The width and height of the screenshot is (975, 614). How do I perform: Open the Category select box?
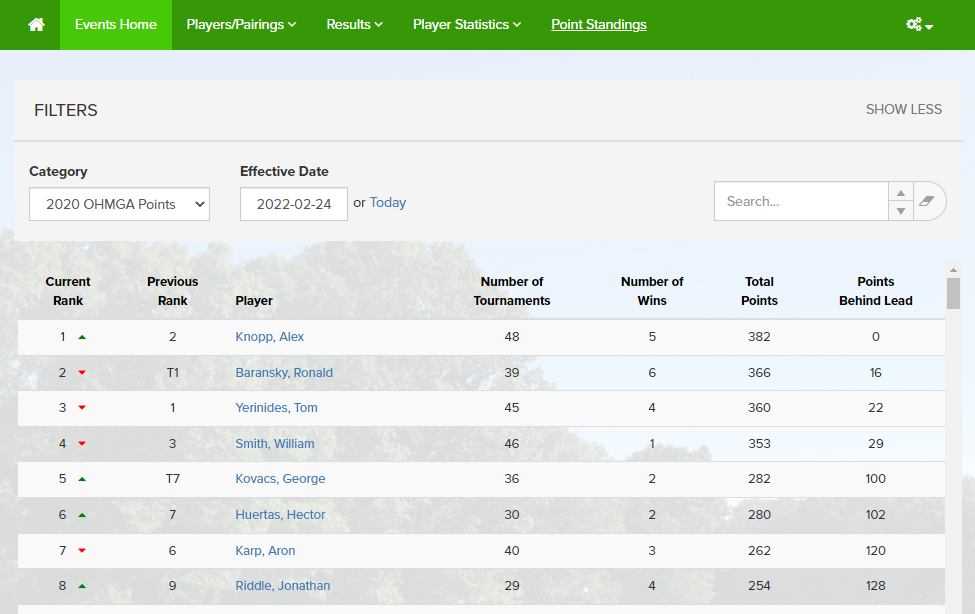pos(119,204)
